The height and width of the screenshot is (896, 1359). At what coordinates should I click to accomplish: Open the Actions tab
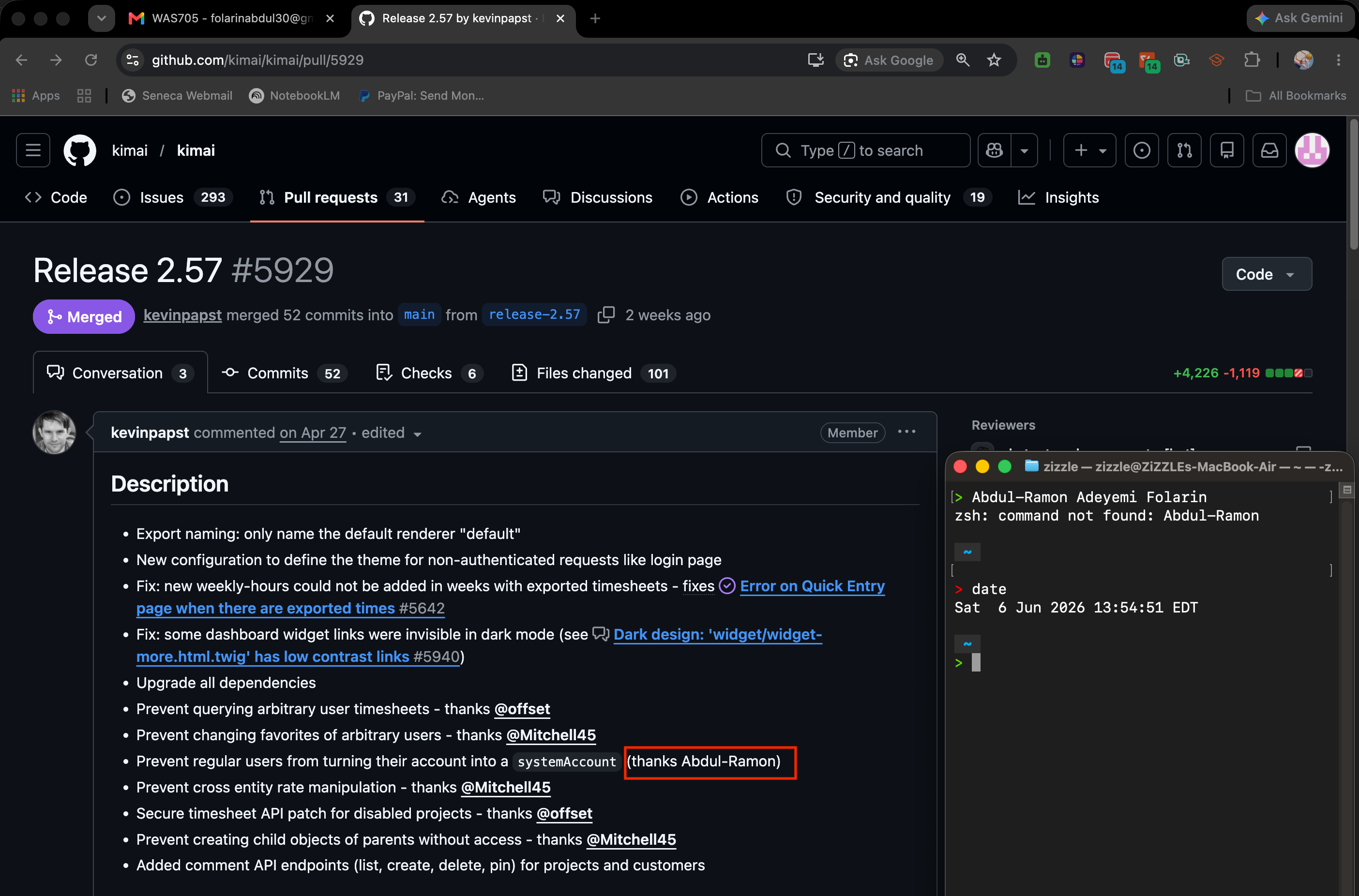coord(720,197)
